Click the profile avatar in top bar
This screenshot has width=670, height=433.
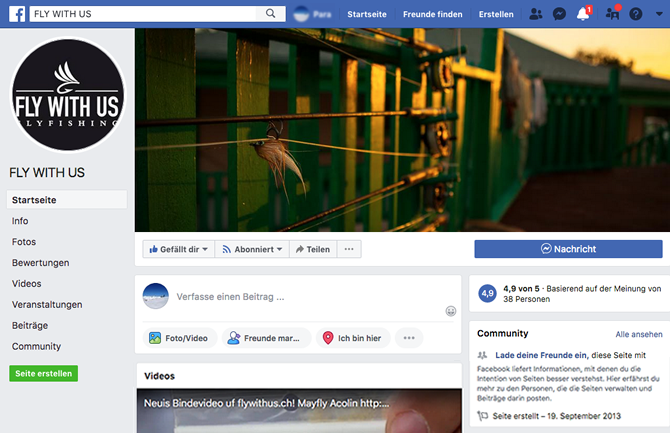pos(301,14)
